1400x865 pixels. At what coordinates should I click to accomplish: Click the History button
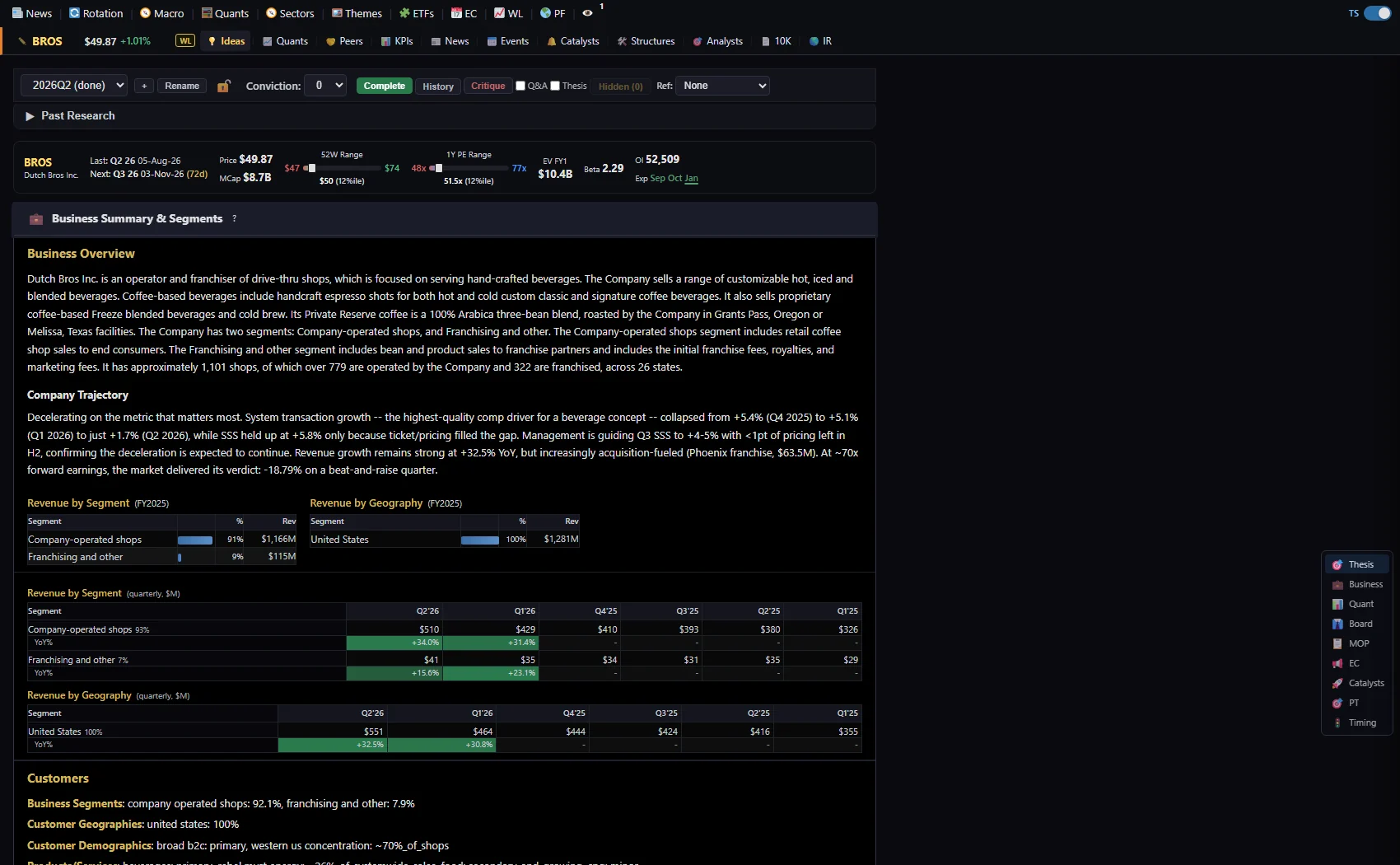pyautogui.click(x=438, y=86)
